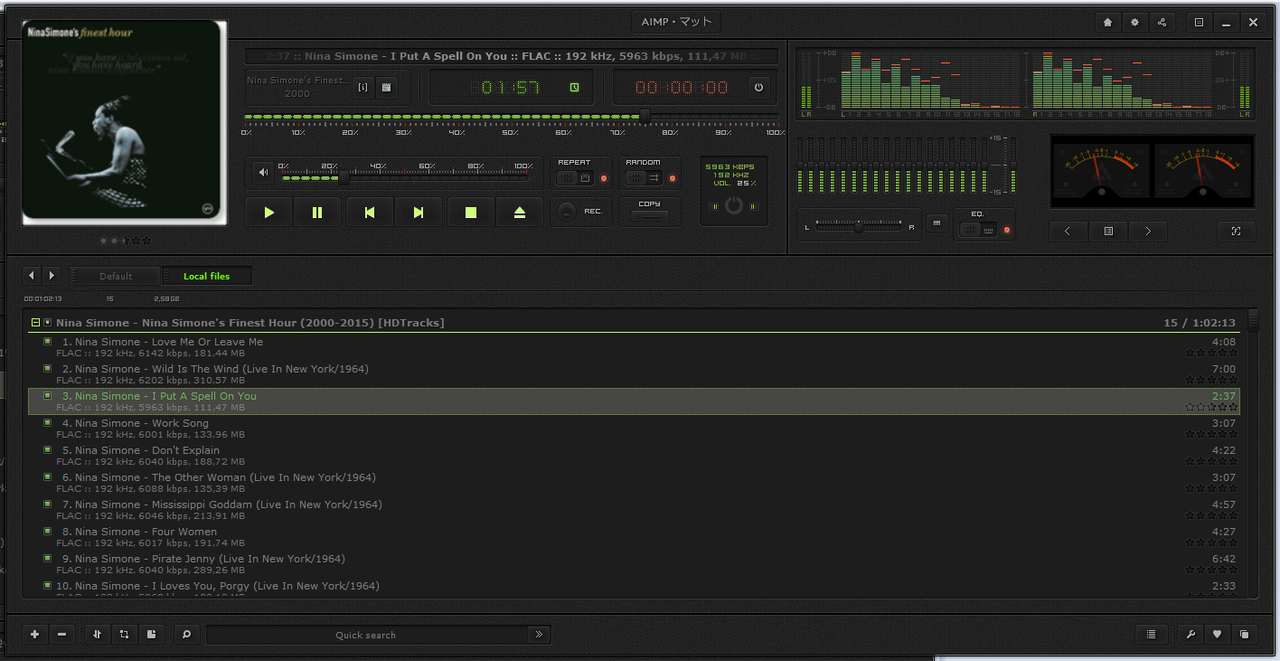Toggle checkbox for Work Song track
Image resolution: width=1280 pixels, height=661 pixels.
[47, 423]
